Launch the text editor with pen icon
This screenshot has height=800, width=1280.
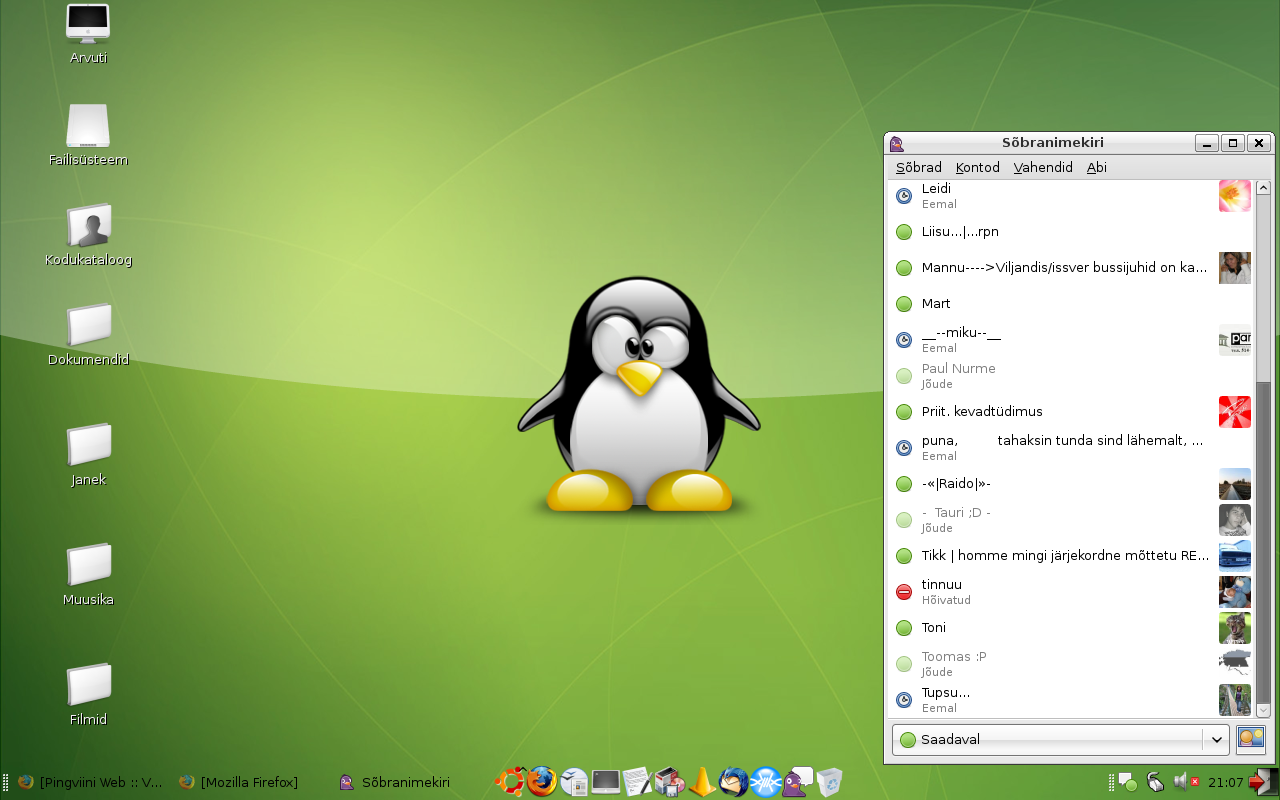pos(638,782)
